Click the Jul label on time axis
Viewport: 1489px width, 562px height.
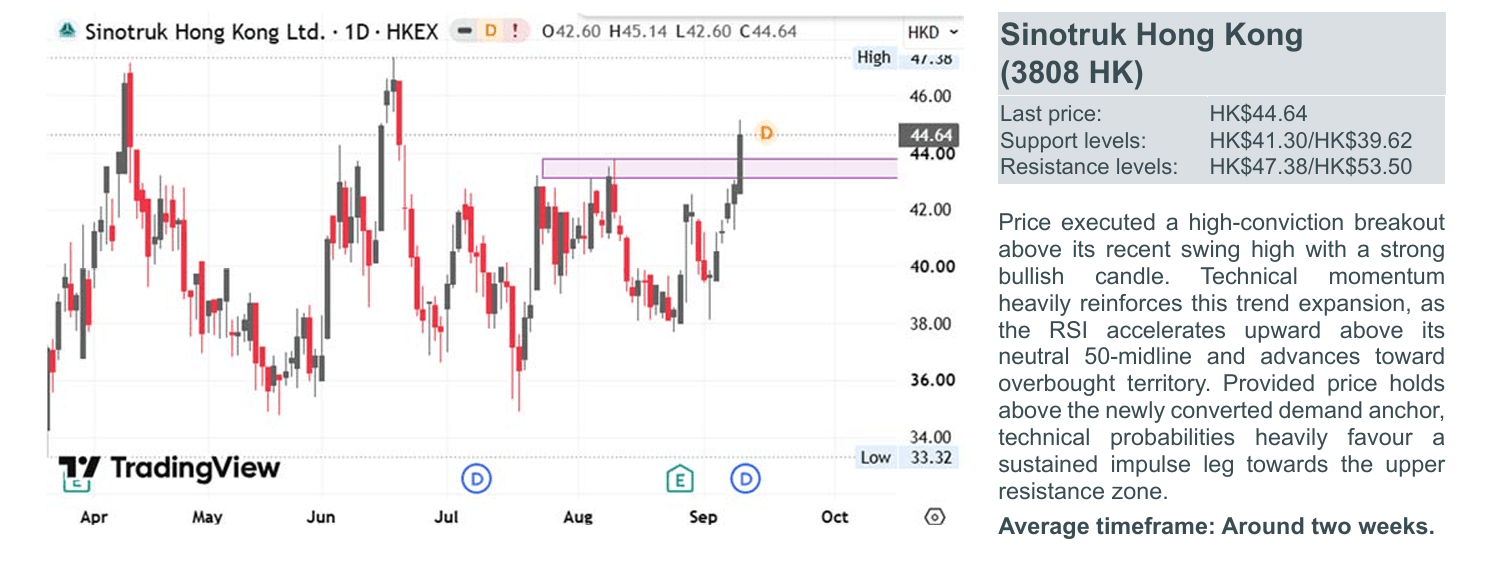click(x=446, y=517)
